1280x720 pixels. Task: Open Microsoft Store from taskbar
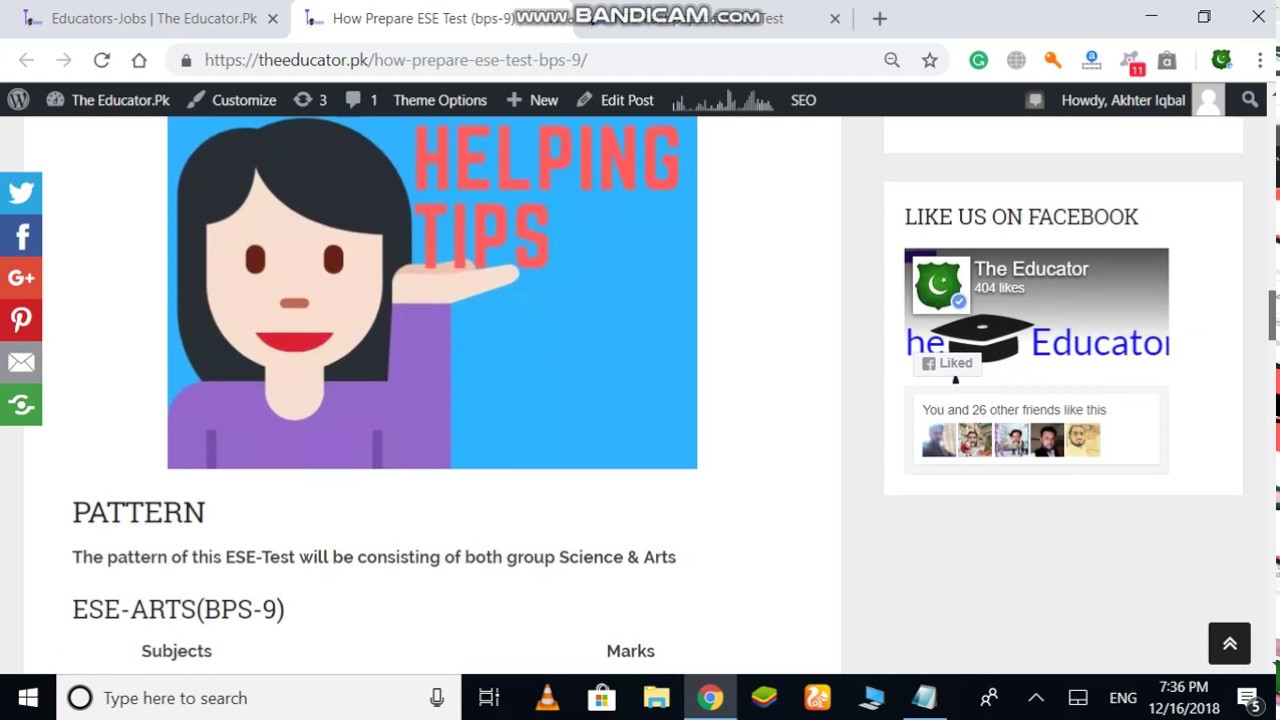pos(601,698)
